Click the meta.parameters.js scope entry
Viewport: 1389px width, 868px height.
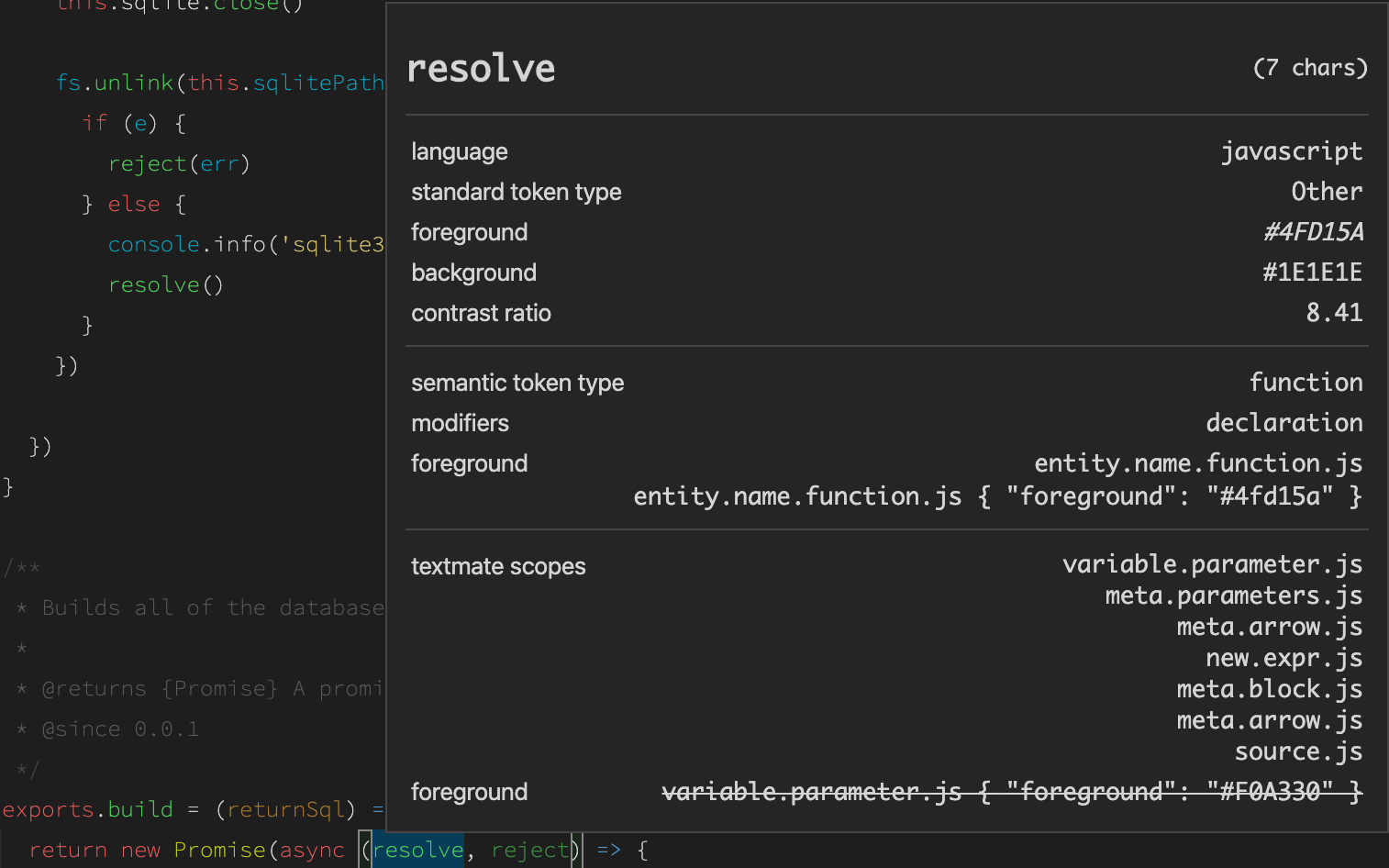pos(1233,595)
